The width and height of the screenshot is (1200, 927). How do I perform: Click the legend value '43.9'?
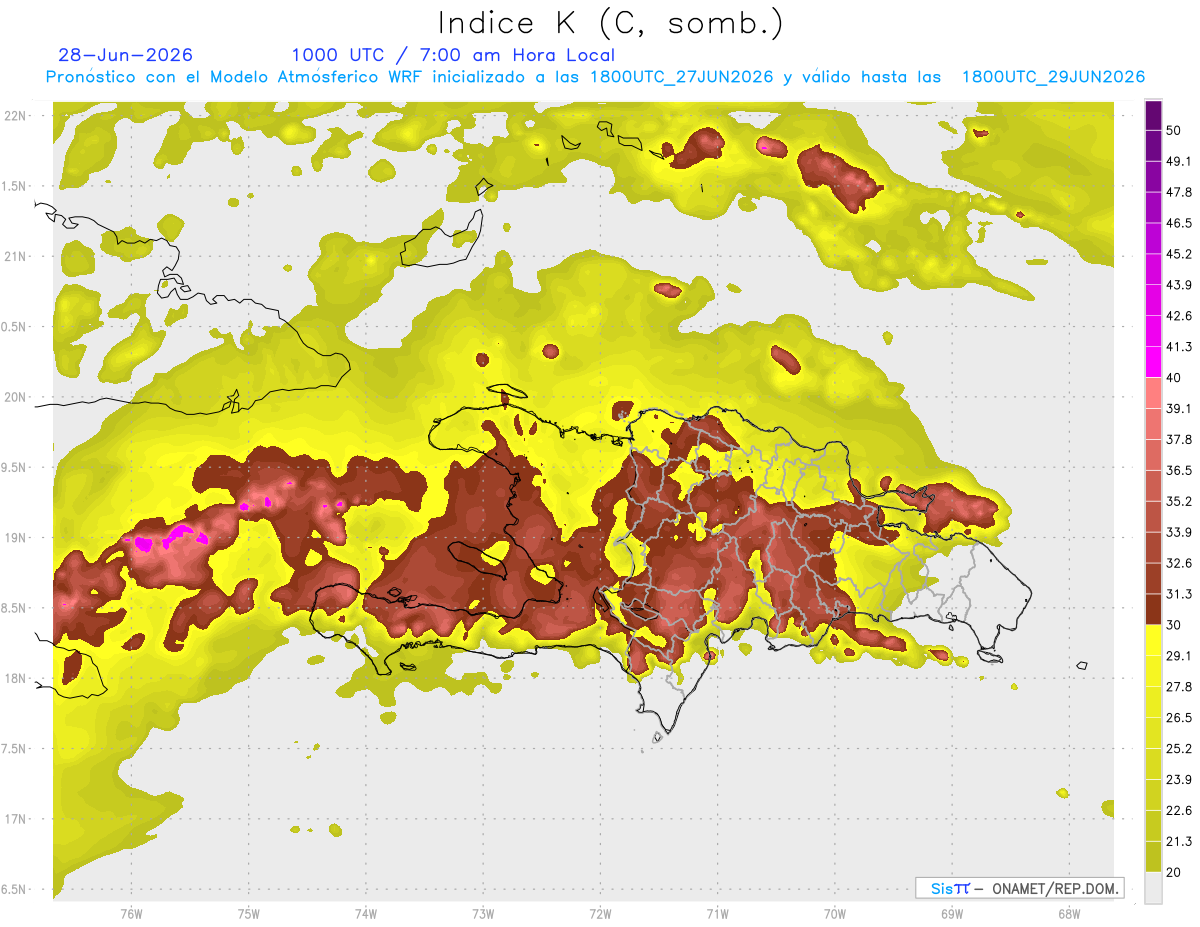1179,285
